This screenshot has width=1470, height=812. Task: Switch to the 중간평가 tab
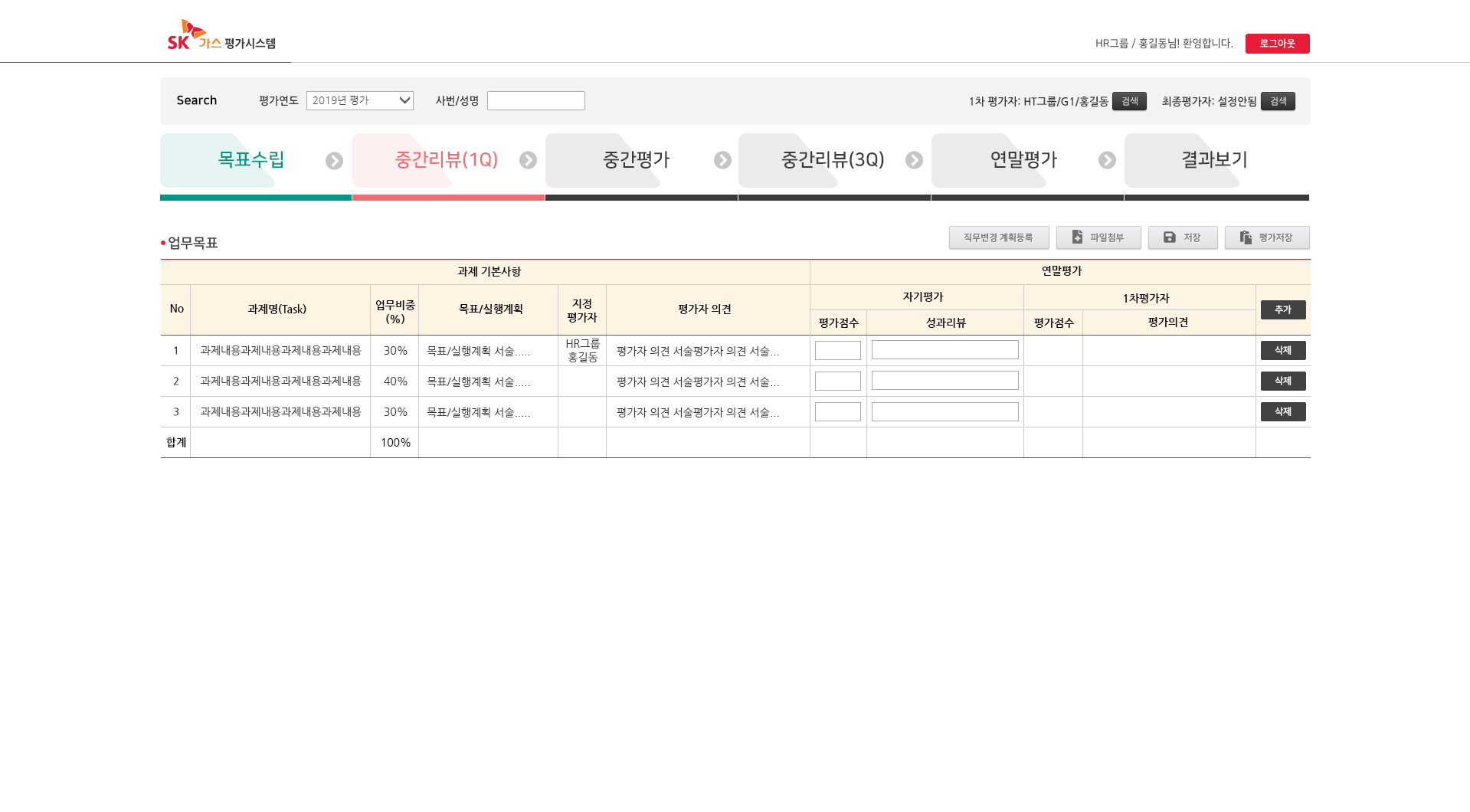(636, 160)
